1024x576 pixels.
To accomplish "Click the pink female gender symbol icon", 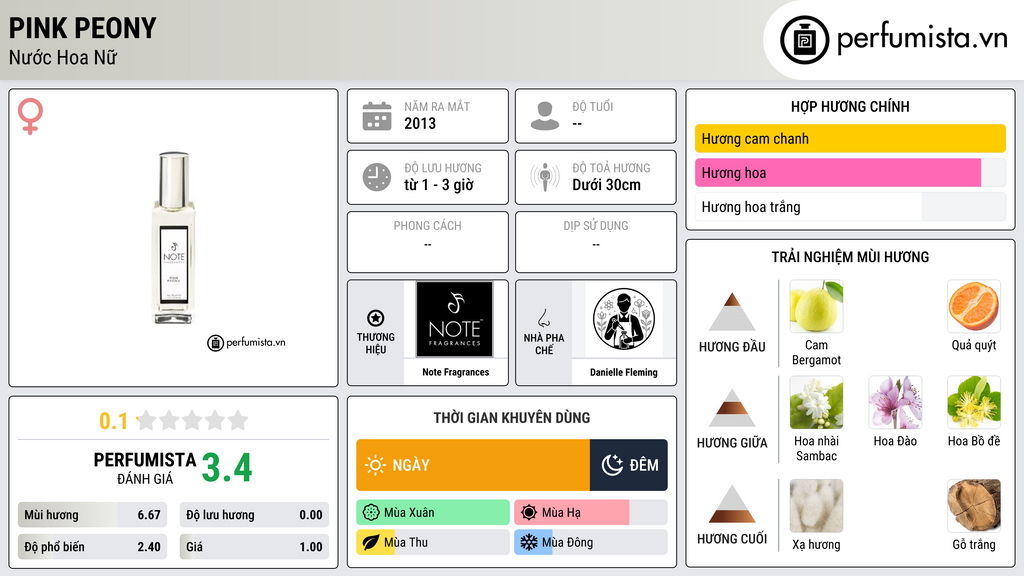I will (30, 116).
